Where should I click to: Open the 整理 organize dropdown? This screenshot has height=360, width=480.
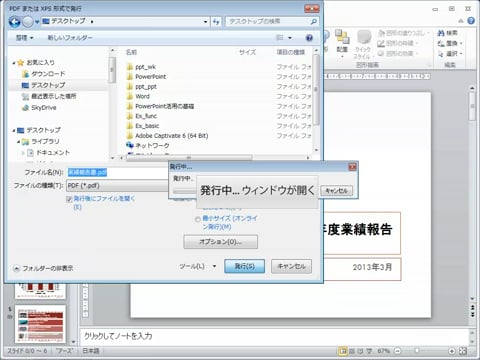tap(25, 38)
